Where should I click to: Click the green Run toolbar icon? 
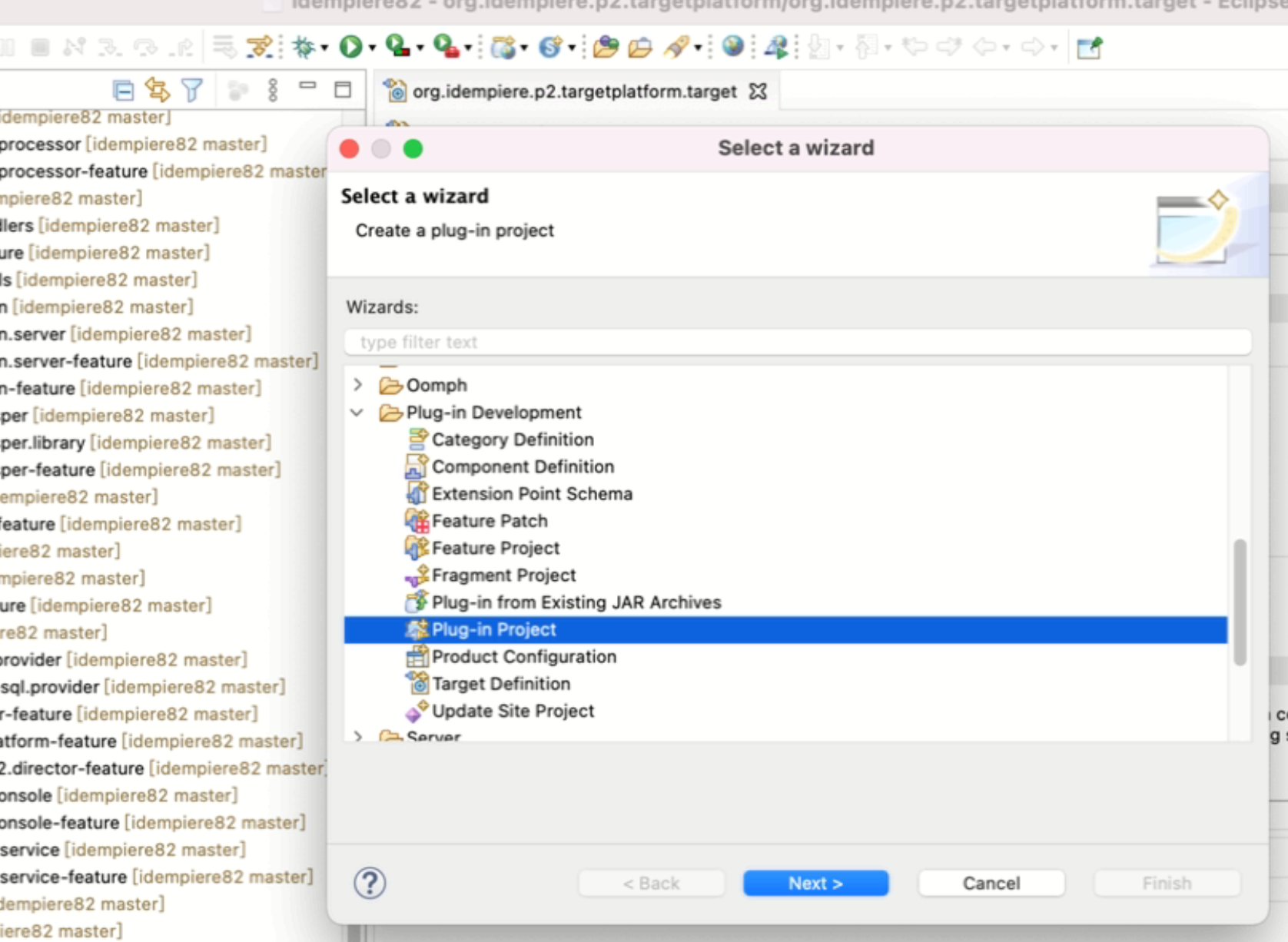(x=351, y=47)
